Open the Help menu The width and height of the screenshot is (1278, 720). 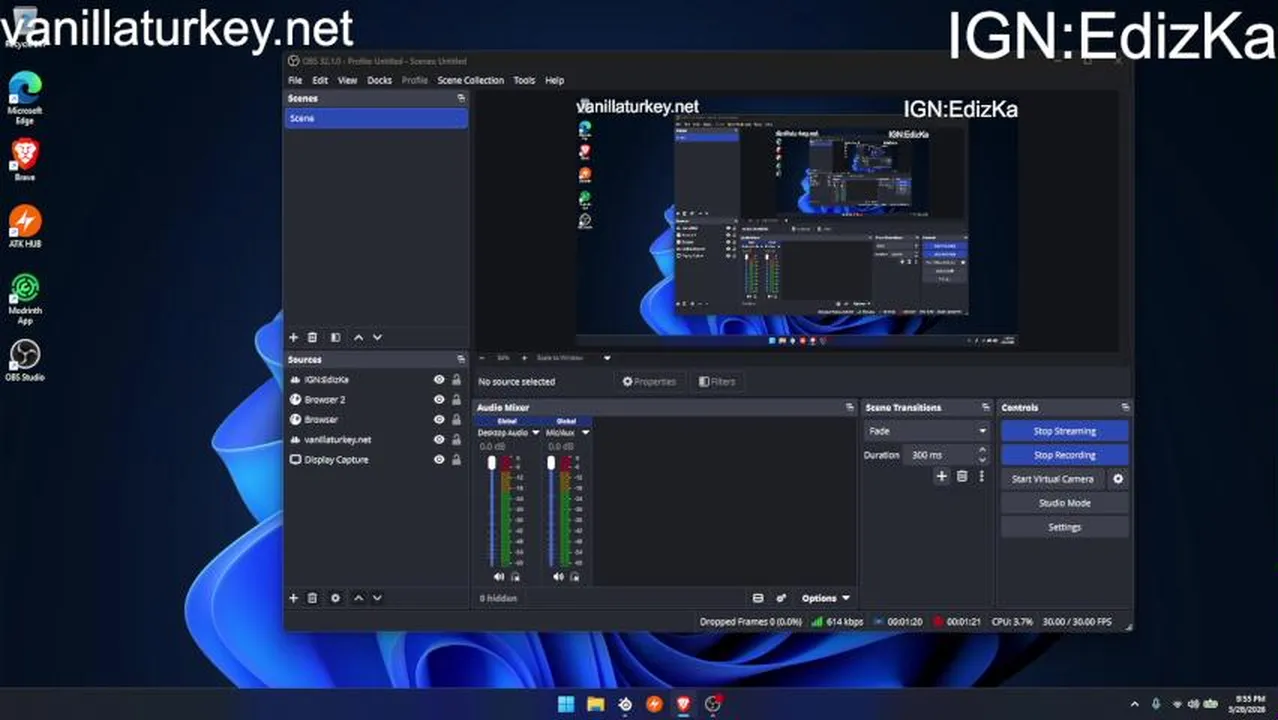click(554, 80)
